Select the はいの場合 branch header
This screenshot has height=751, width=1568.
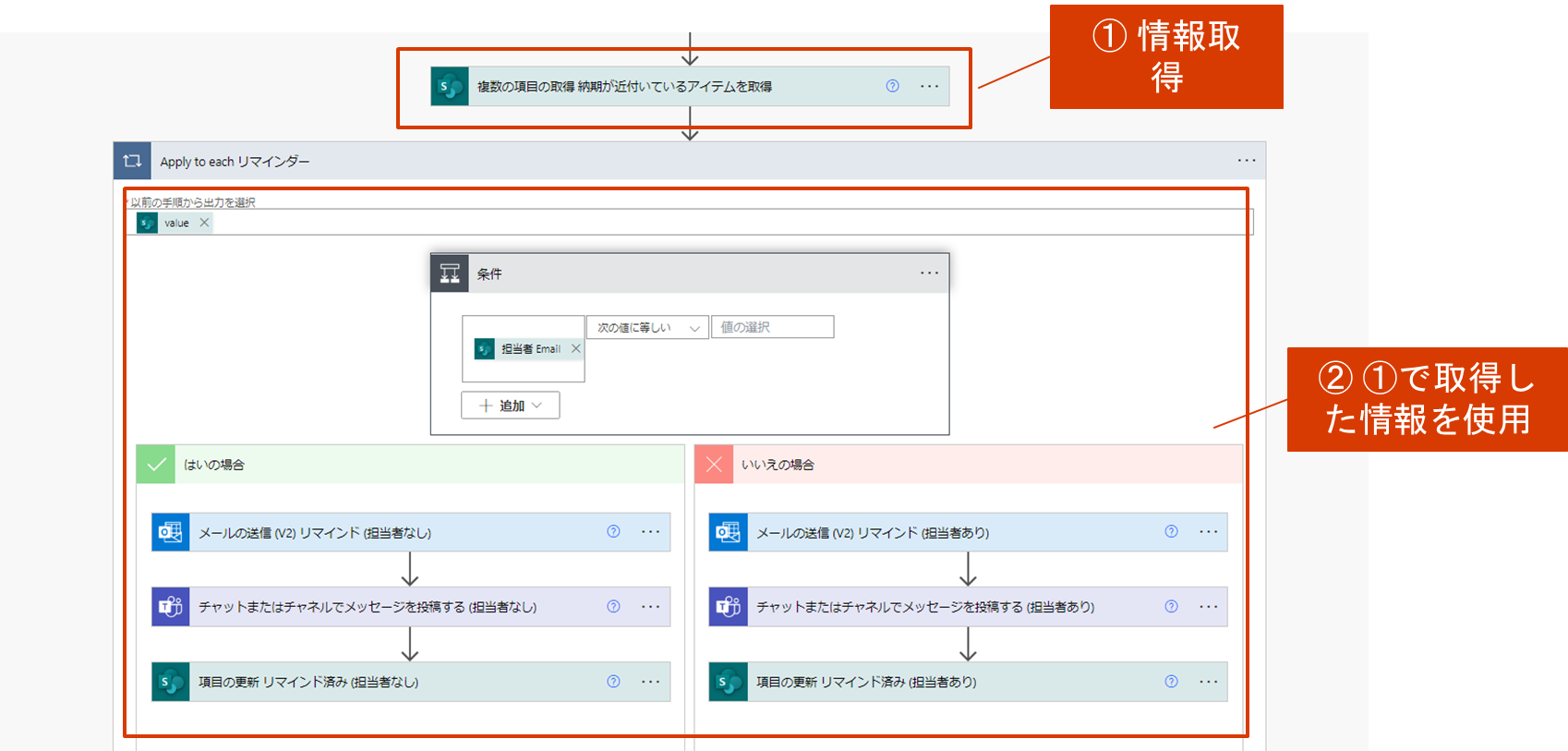(x=410, y=464)
